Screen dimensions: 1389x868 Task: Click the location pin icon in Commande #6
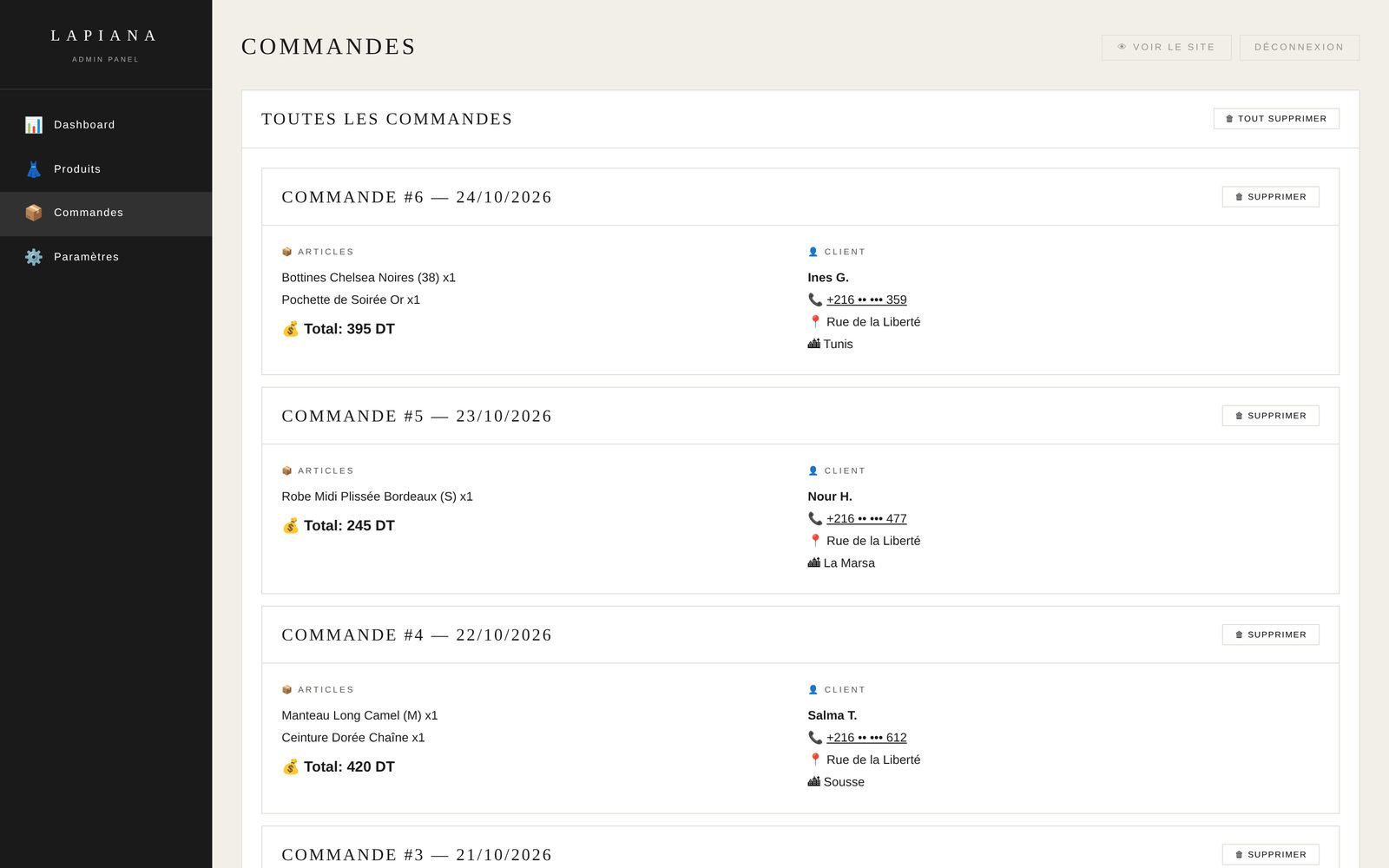[815, 322]
